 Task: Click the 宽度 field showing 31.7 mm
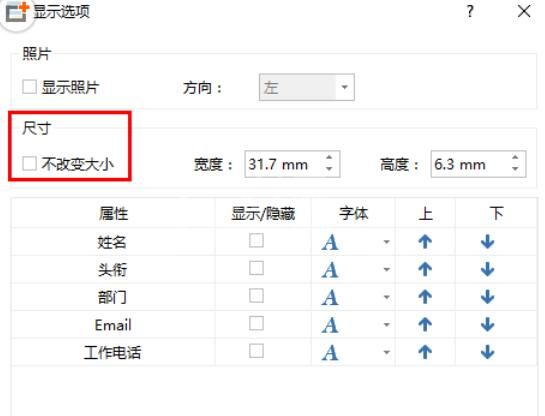coord(292,164)
